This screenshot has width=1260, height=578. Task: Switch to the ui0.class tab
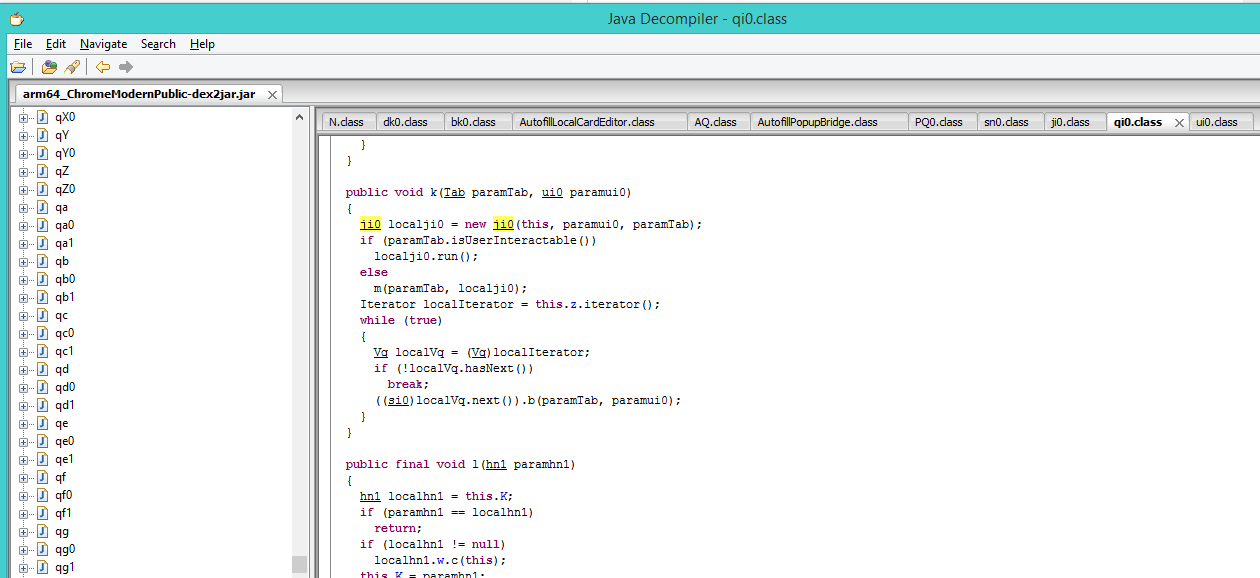(x=1216, y=122)
